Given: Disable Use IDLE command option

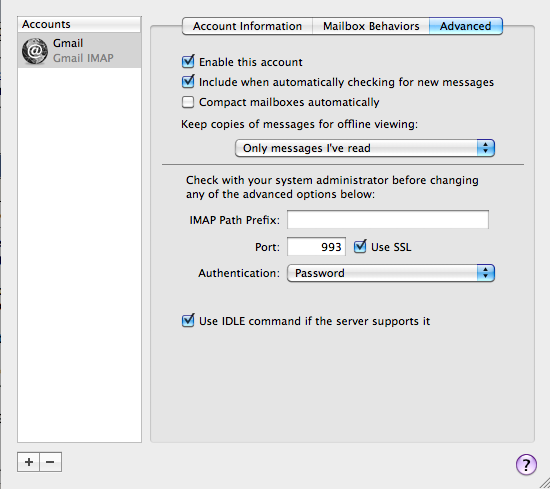Looking at the screenshot, I should (188, 321).
